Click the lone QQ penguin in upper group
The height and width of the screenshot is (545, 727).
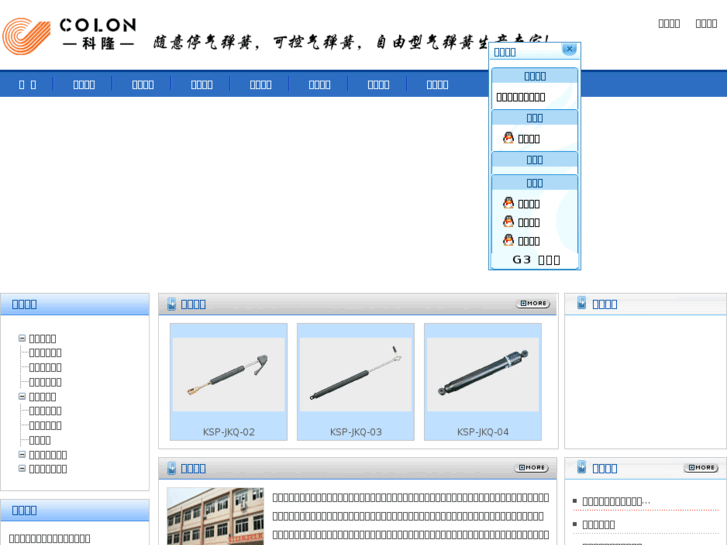pyautogui.click(x=509, y=138)
